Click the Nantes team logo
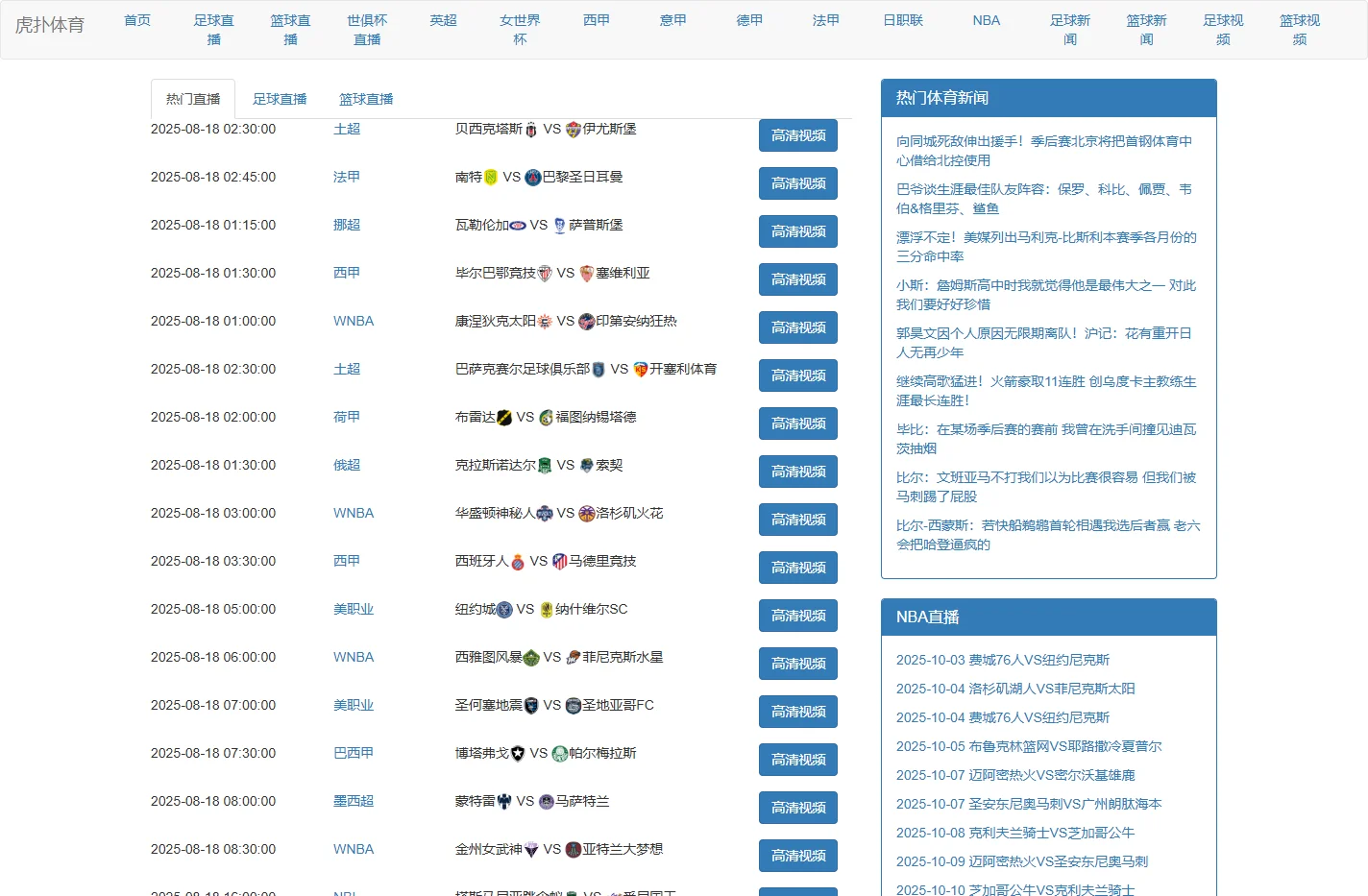Image resolution: width=1368 pixels, height=896 pixels. (x=491, y=178)
